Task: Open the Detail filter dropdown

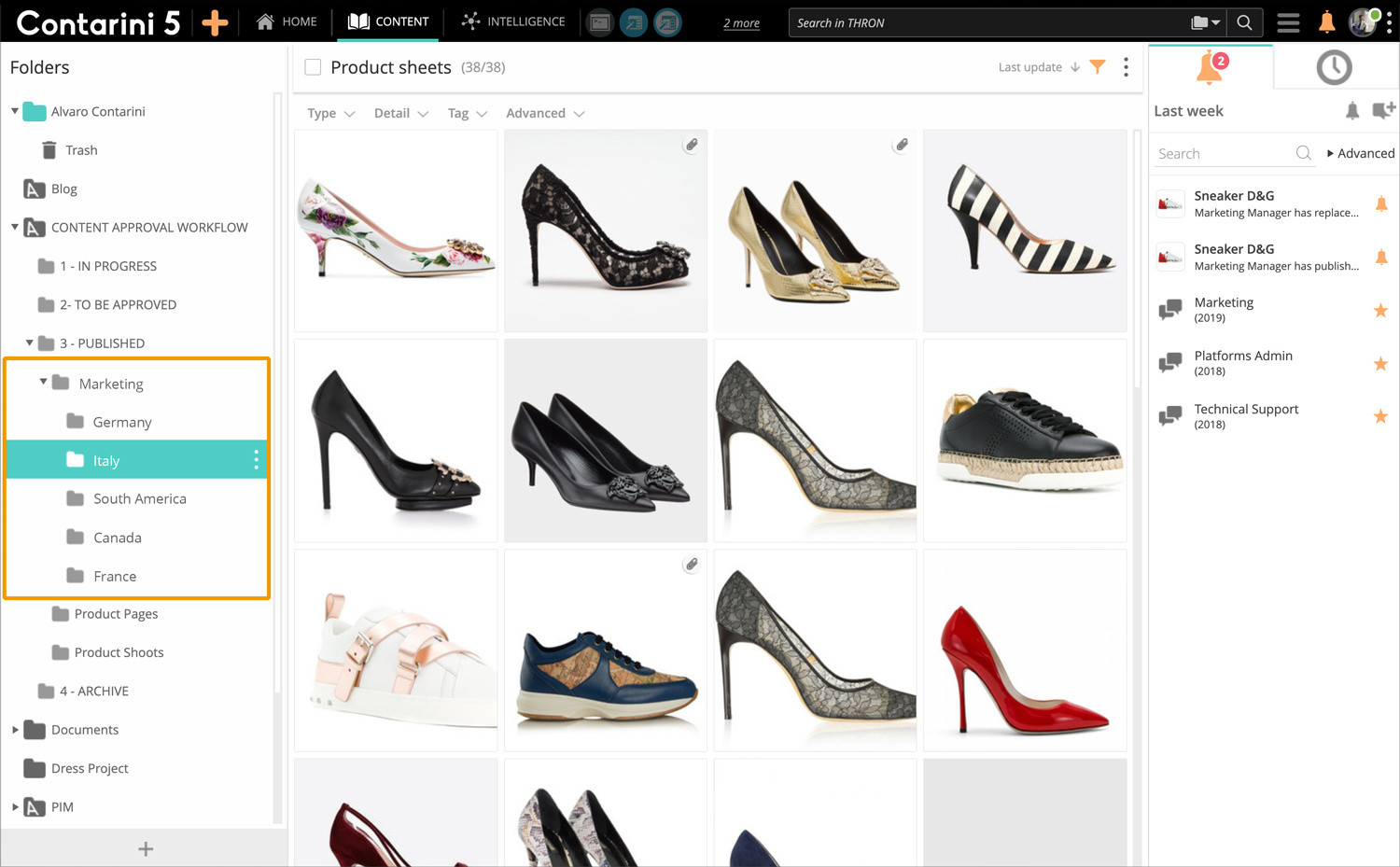Action: tap(401, 113)
